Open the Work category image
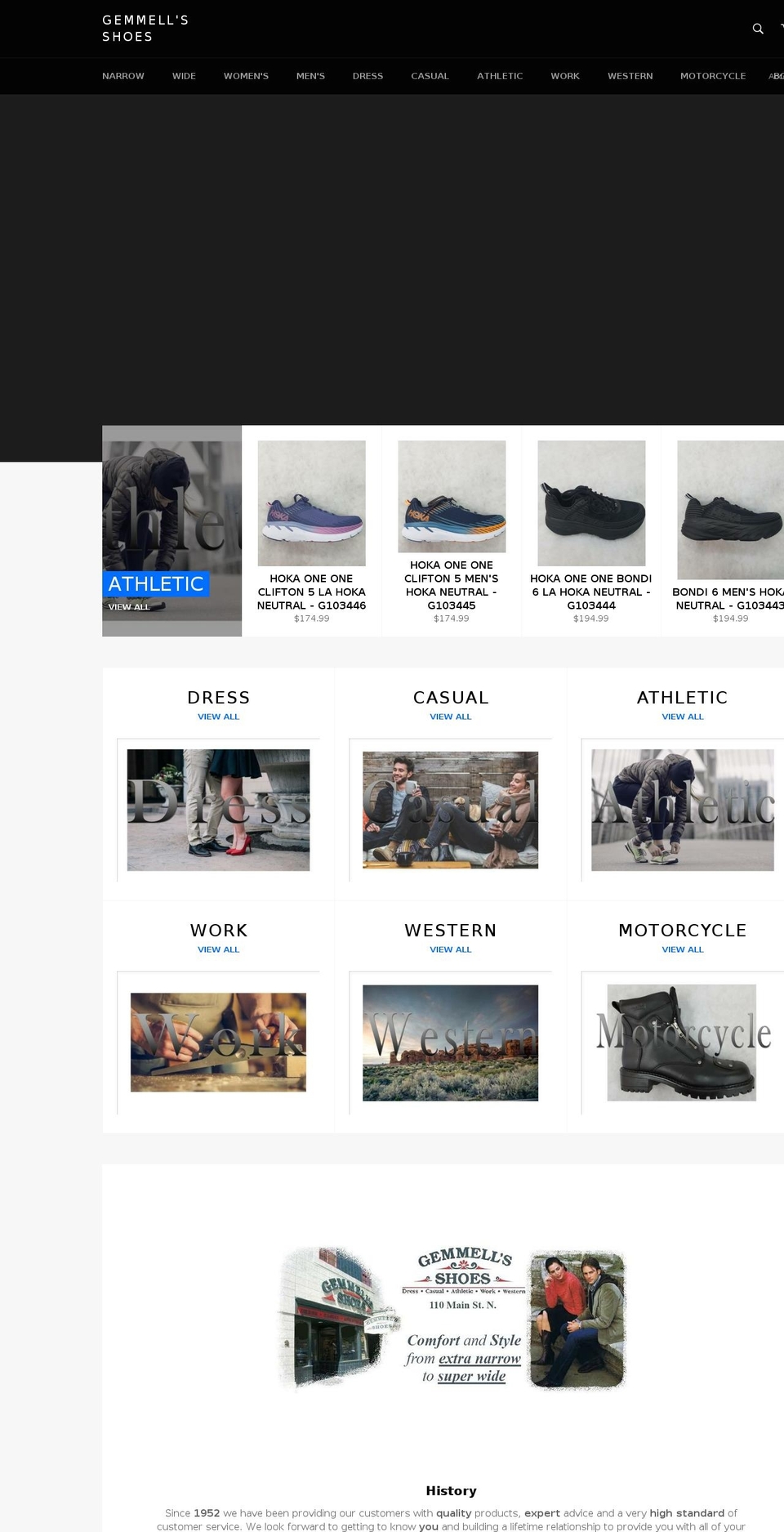 (x=219, y=1043)
